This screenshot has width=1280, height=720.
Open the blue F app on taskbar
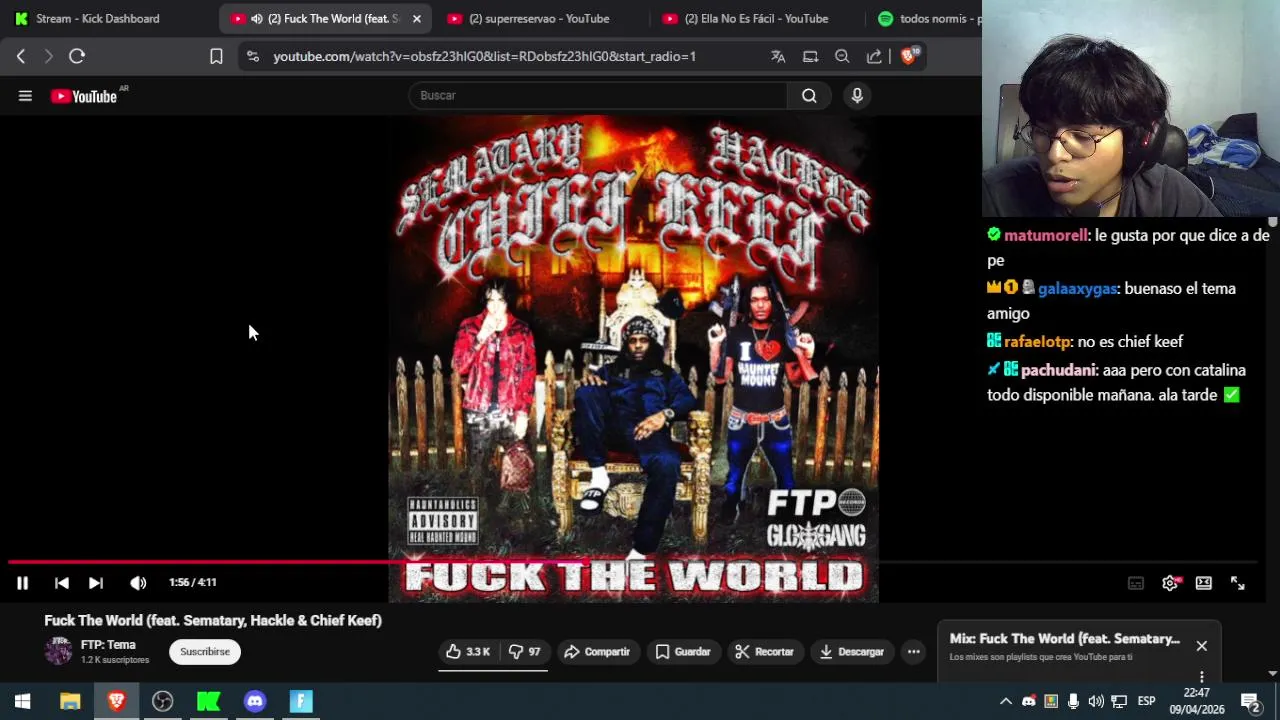click(x=301, y=702)
